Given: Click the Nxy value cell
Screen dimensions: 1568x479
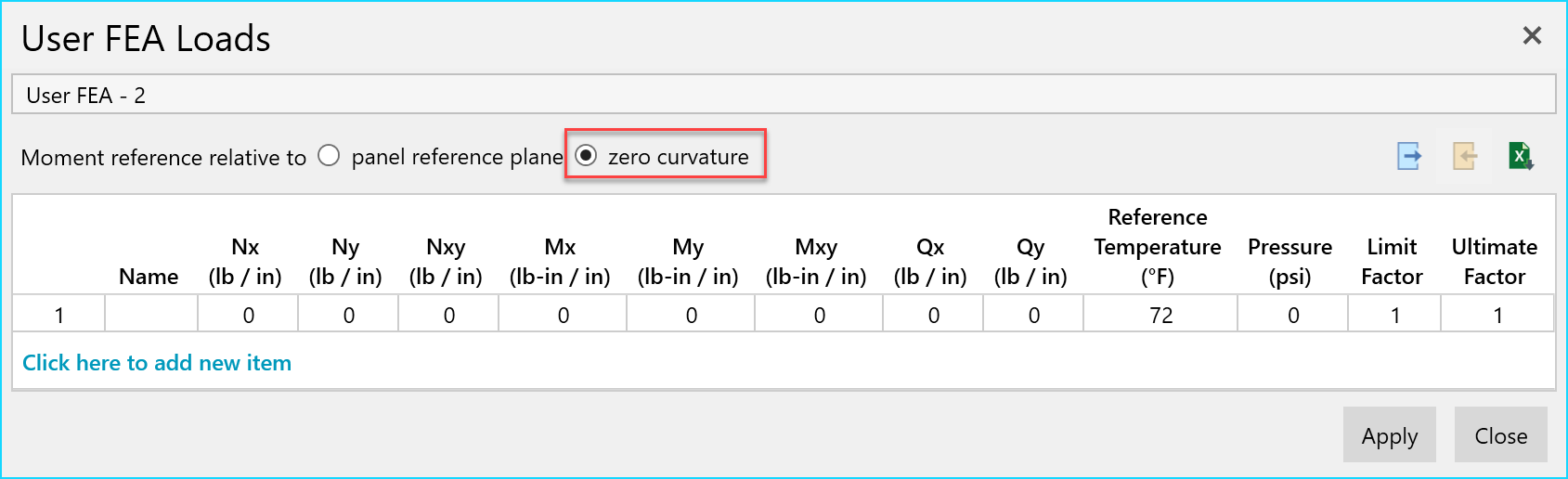Looking at the screenshot, I should pos(448,314).
